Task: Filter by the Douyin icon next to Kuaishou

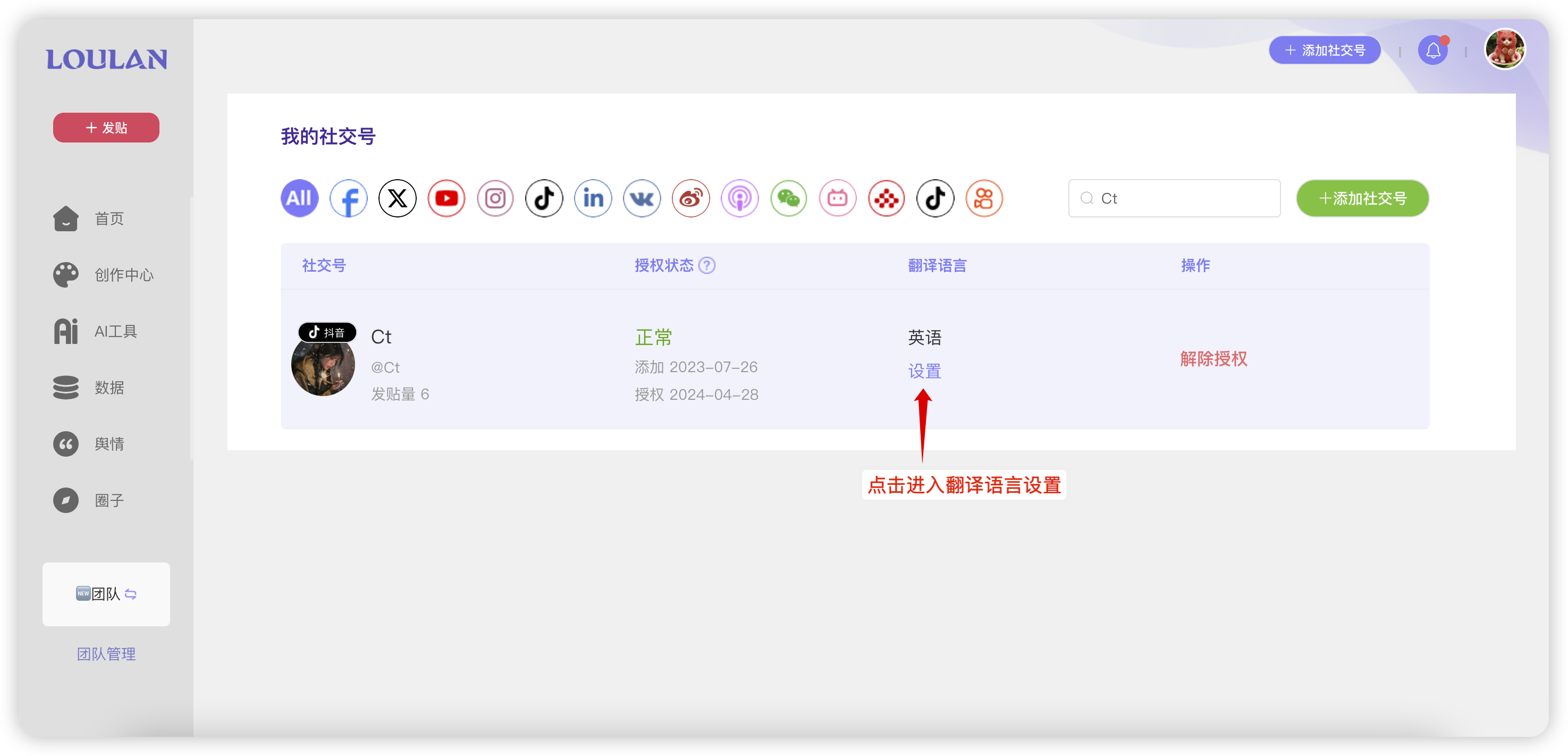Action: pos(935,198)
